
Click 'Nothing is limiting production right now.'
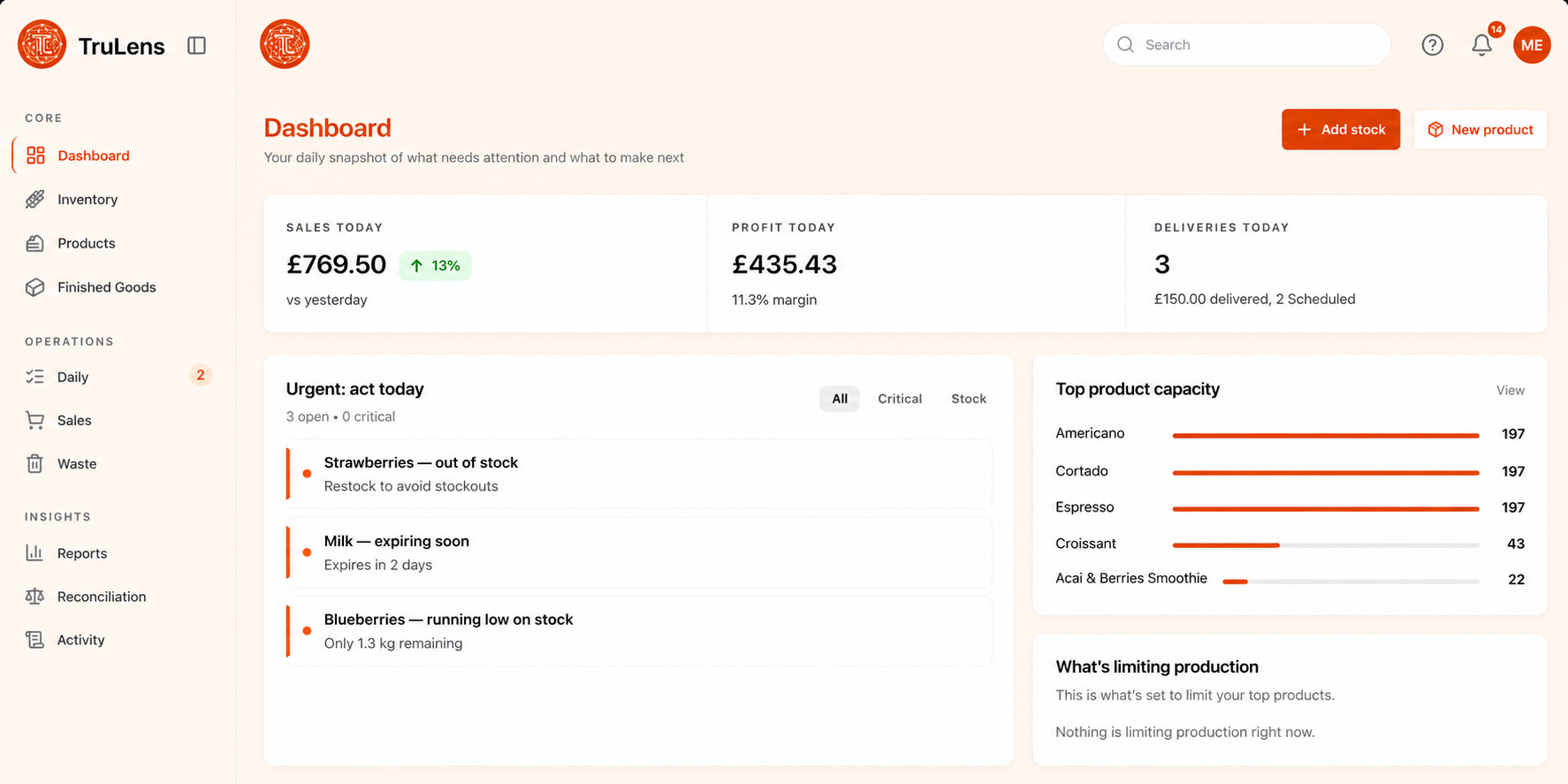1184,732
